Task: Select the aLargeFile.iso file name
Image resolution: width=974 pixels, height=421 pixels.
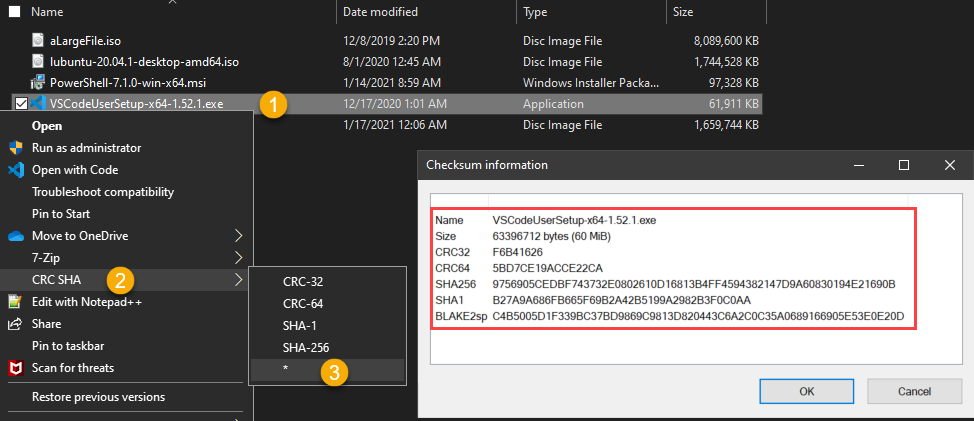Action: coord(85,42)
